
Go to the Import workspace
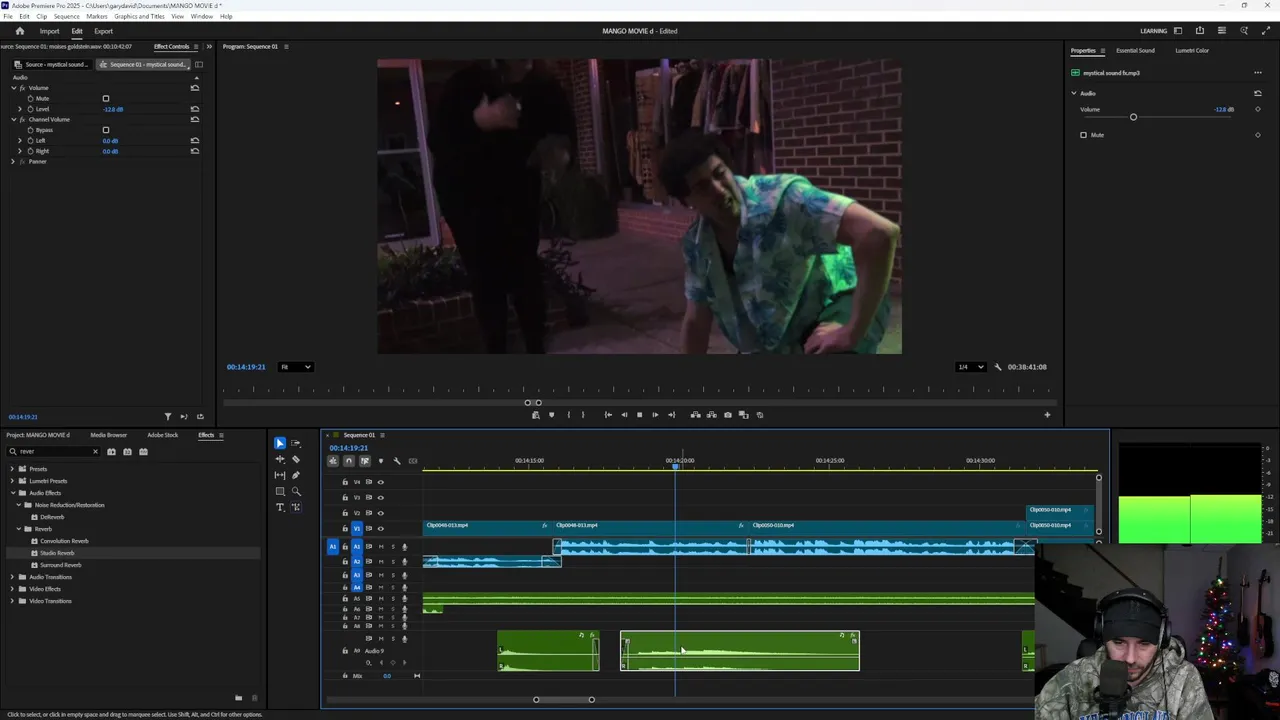(x=49, y=31)
